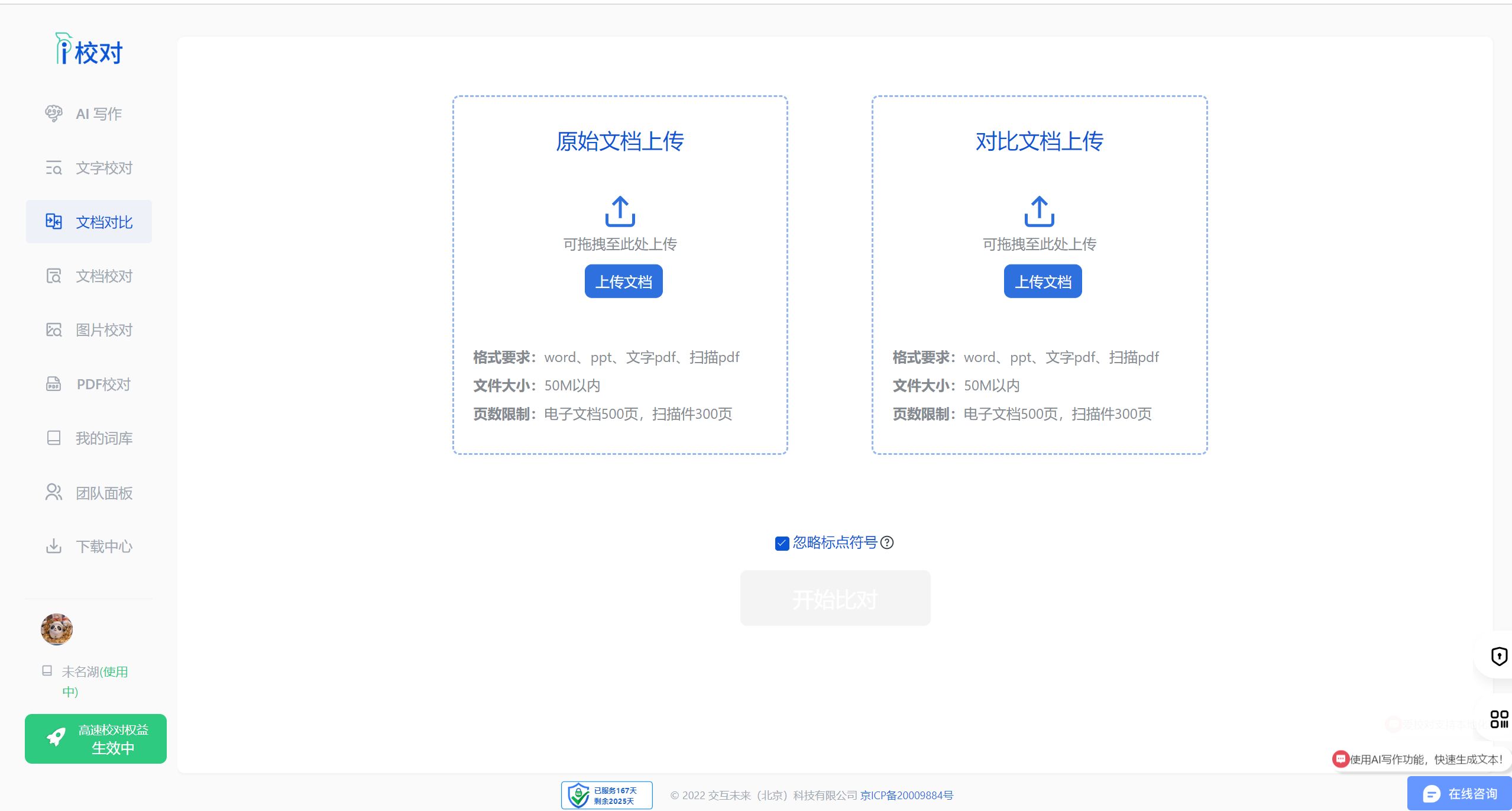The image size is (1512, 811).
Task: Open 在线咨询 chat button
Action: coord(1459,794)
